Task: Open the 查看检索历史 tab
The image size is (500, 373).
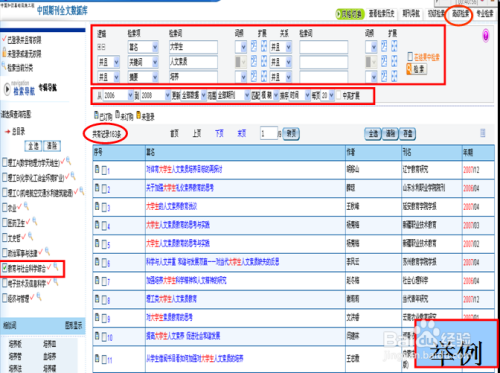Action: click(382, 14)
